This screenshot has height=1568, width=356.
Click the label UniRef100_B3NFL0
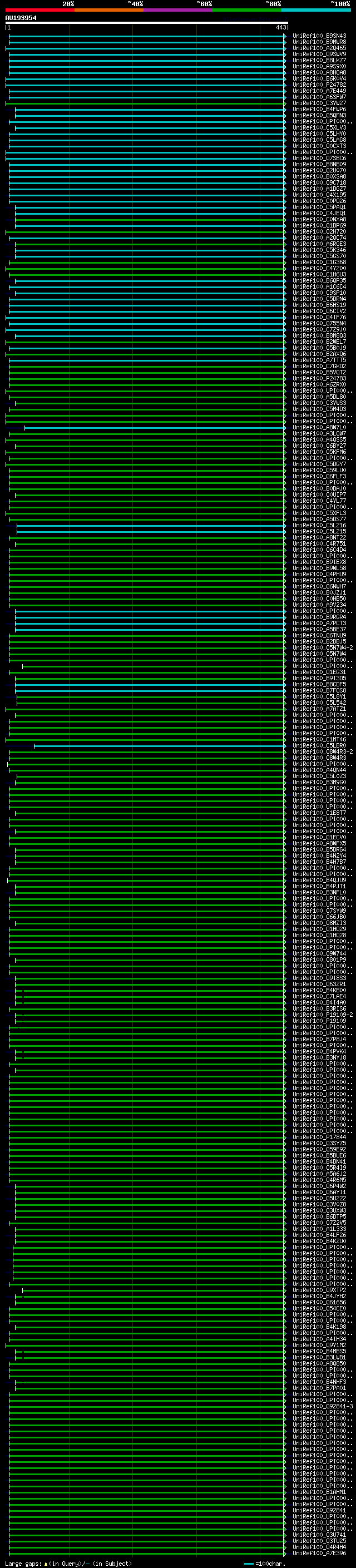[x=319, y=892]
